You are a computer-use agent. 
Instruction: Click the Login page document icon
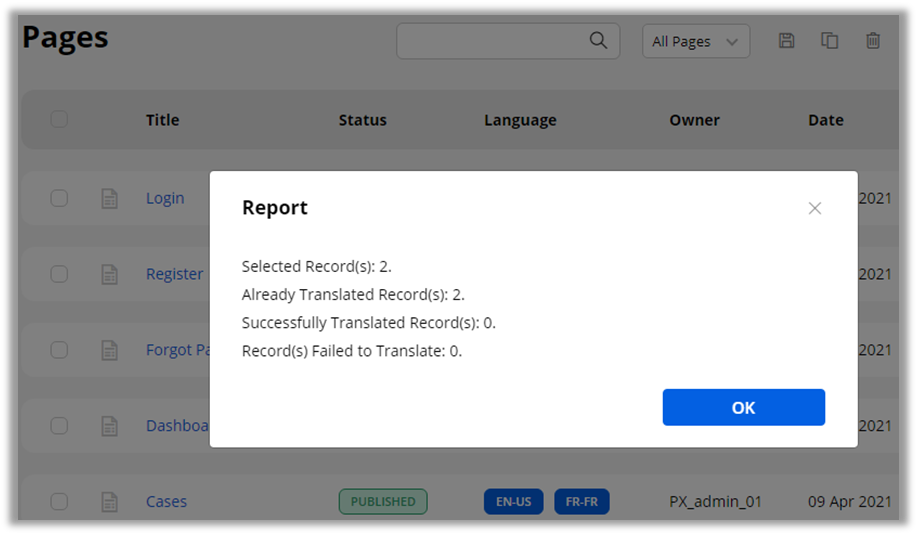click(110, 199)
